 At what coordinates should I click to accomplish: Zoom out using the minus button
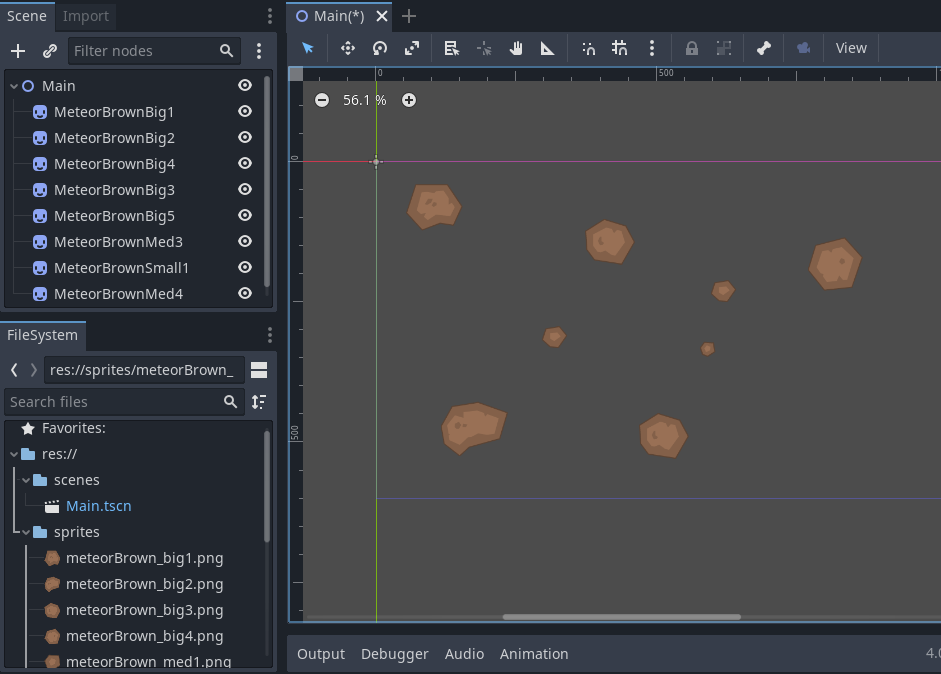[x=321, y=100]
